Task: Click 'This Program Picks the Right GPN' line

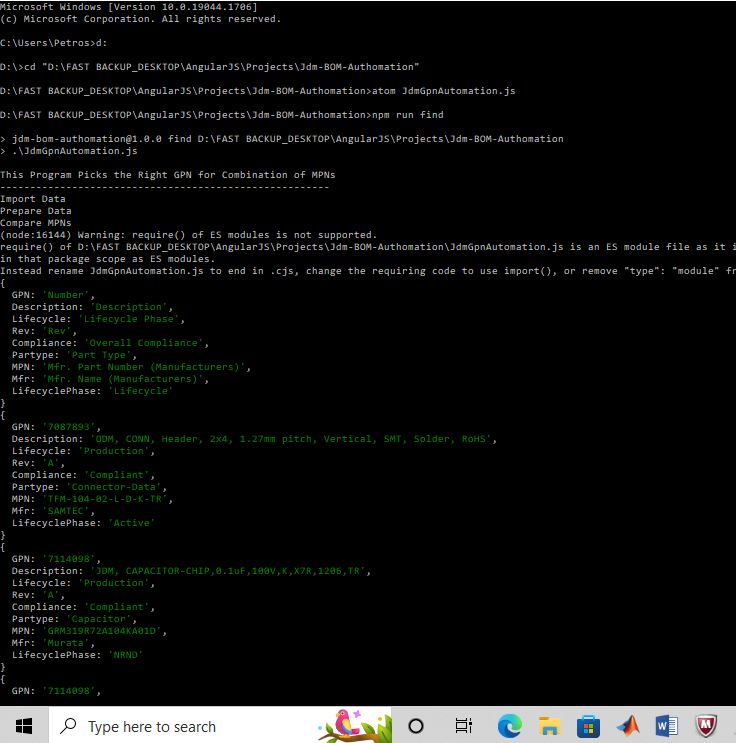Action: click(x=168, y=175)
